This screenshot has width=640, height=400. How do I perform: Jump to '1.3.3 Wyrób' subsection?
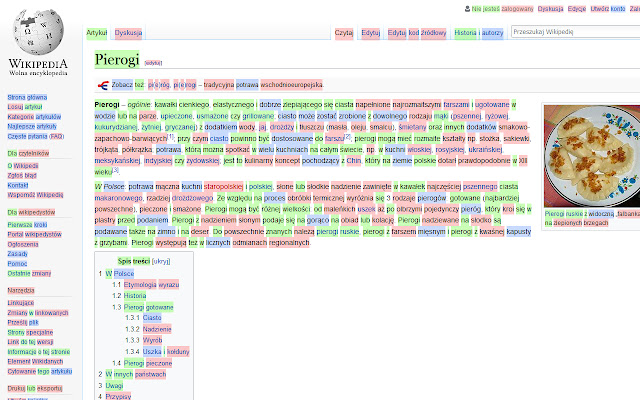tap(144, 340)
